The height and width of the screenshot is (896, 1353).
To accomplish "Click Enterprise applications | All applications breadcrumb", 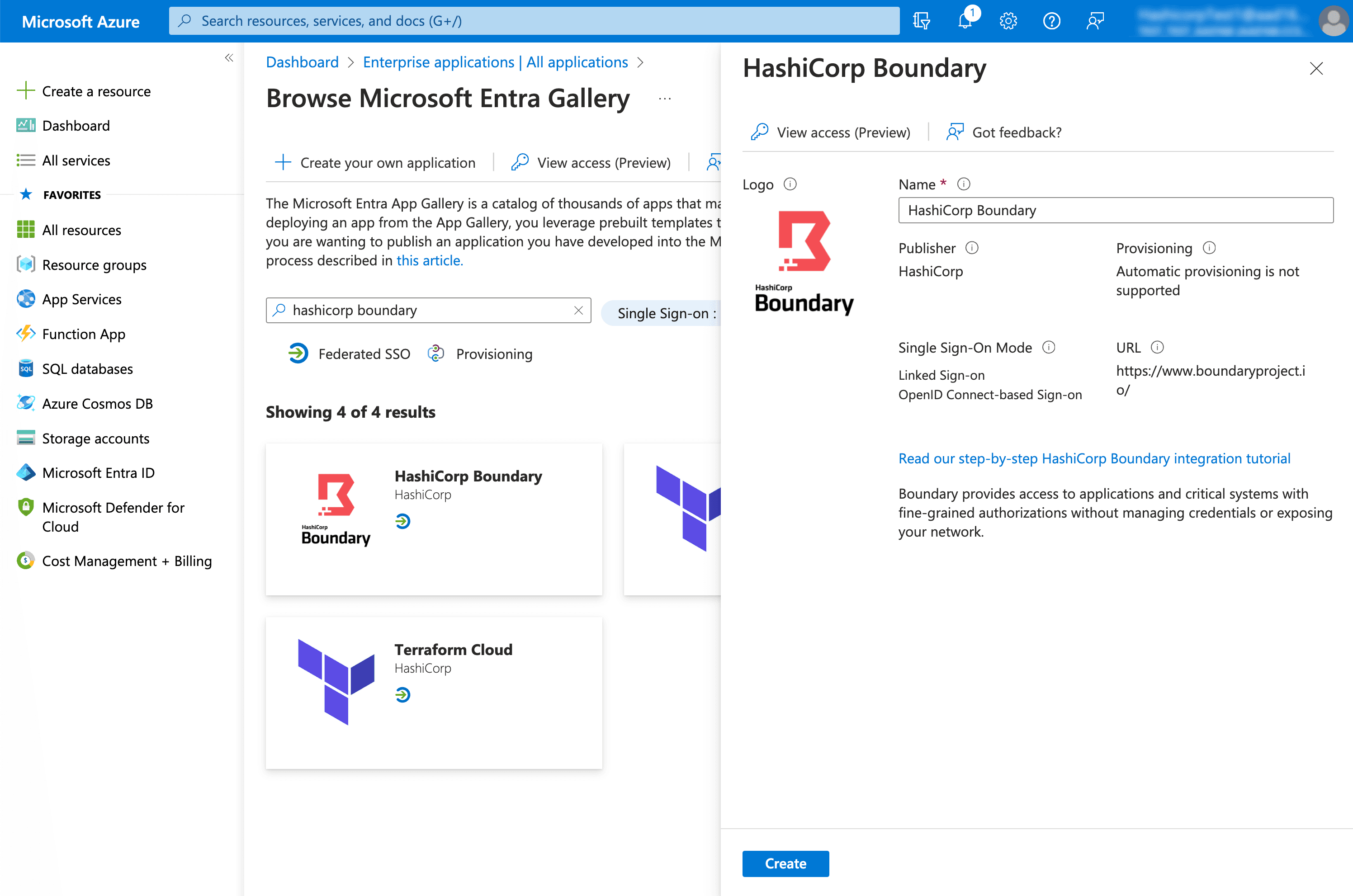I will 496,62.
